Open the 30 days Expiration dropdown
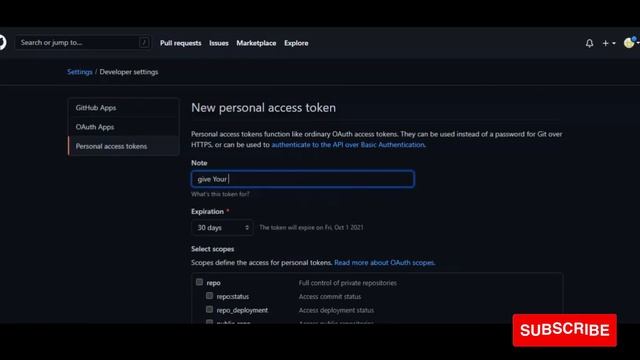Viewport: 640px width, 360px height. coord(222,227)
